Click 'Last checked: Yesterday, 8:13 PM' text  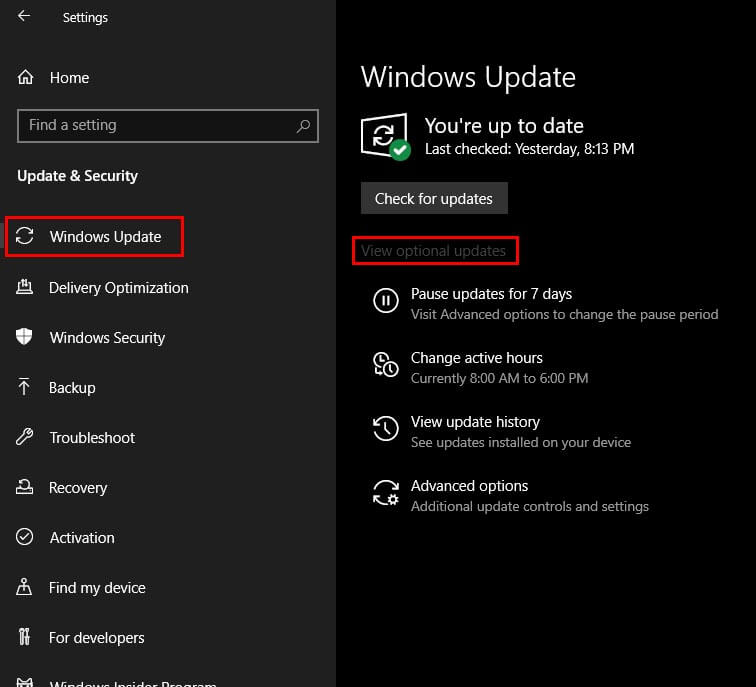(529, 149)
